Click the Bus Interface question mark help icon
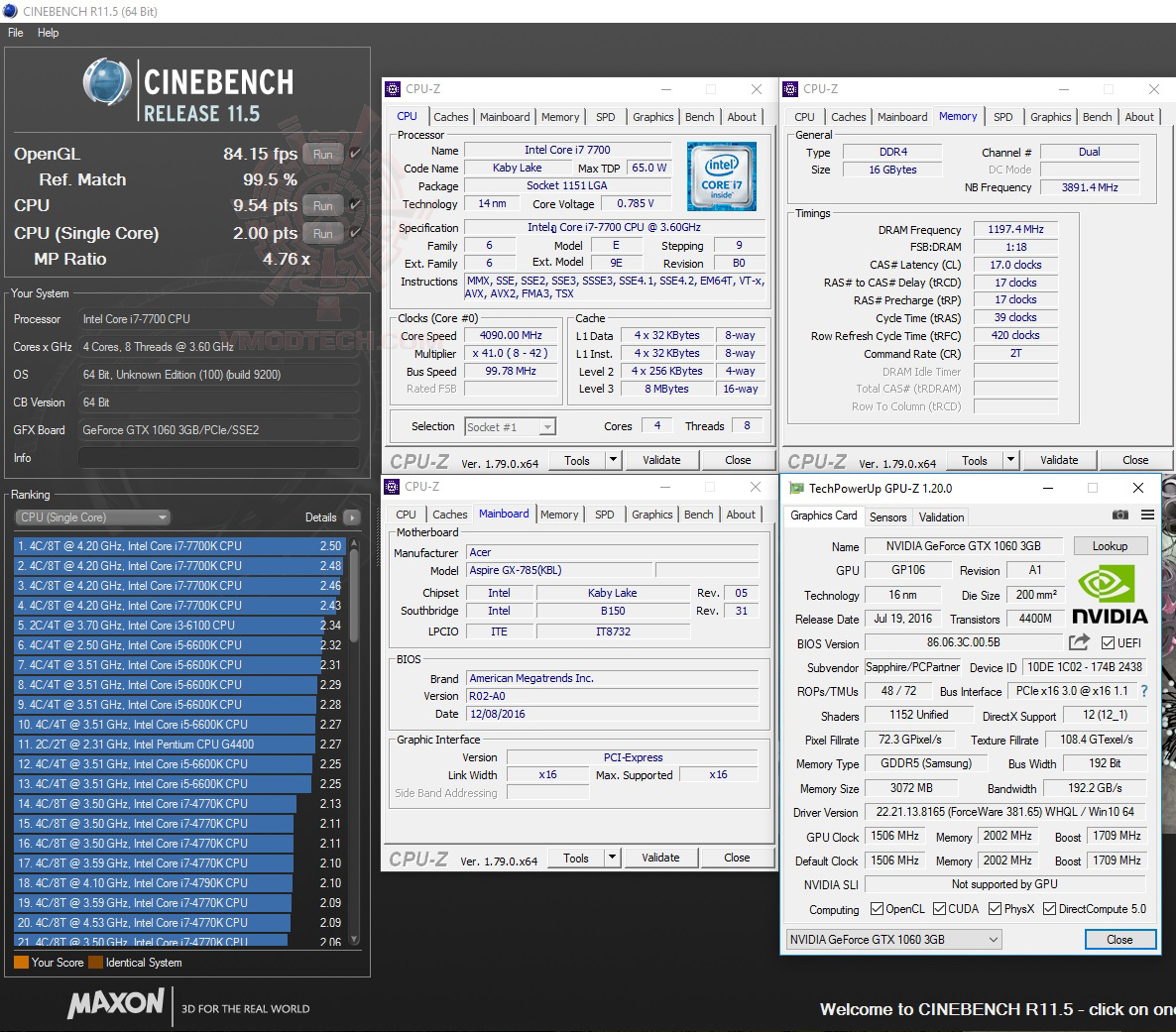The image size is (1176, 1032). [x=1143, y=691]
